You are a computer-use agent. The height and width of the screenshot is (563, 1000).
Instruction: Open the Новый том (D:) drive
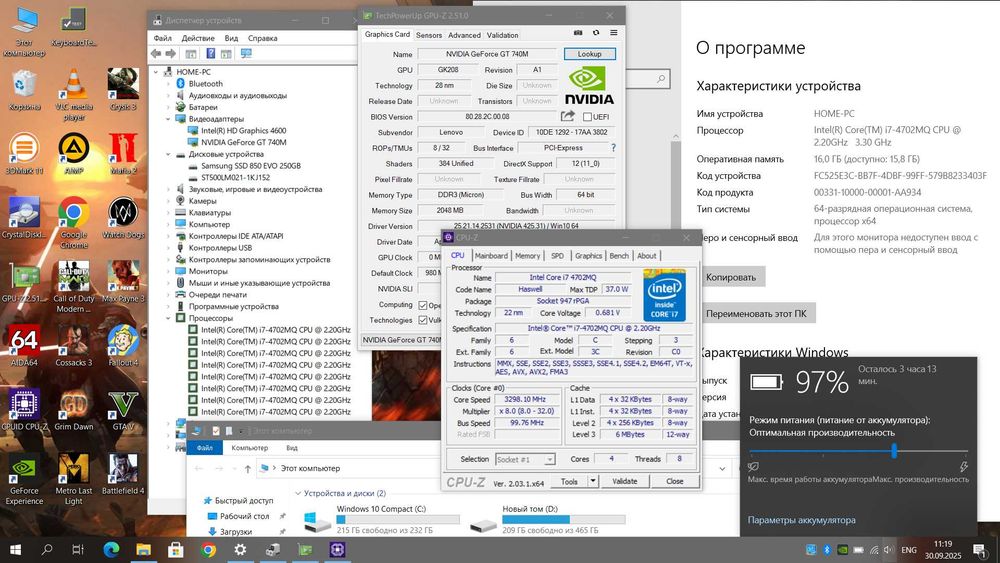point(547,520)
